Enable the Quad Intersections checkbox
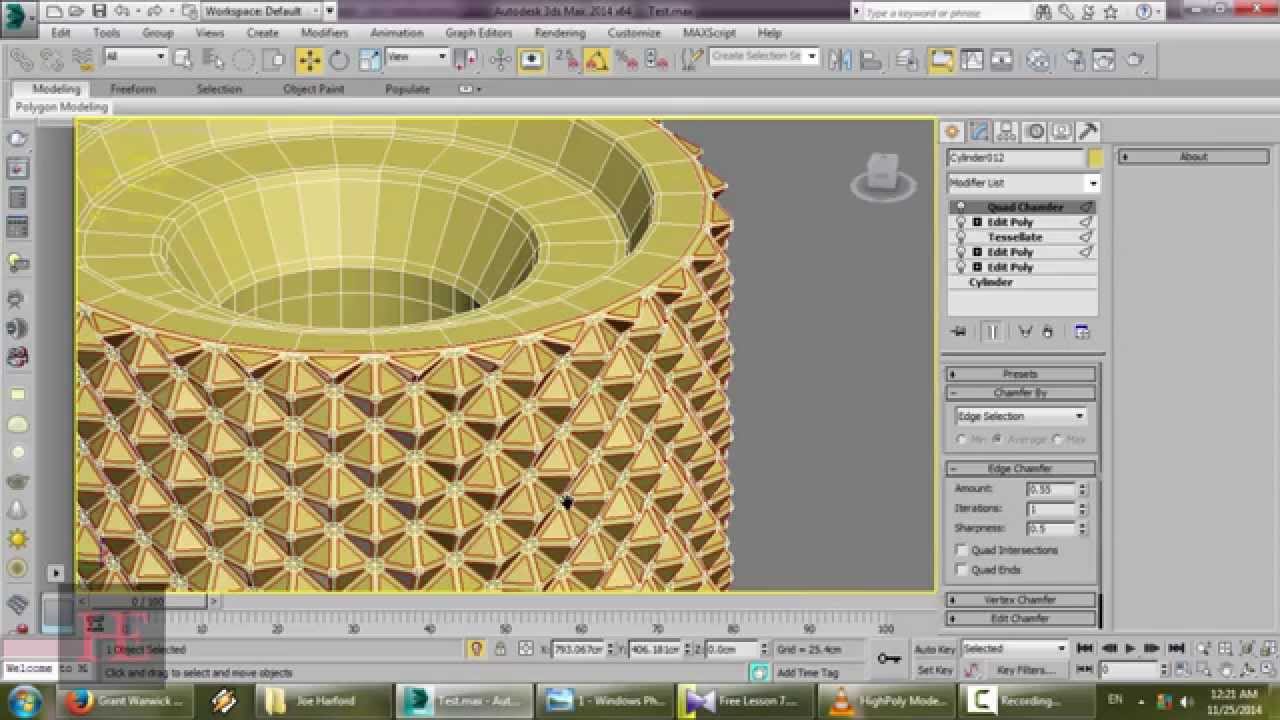This screenshot has width=1280, height=720. [x=962, y=550]
